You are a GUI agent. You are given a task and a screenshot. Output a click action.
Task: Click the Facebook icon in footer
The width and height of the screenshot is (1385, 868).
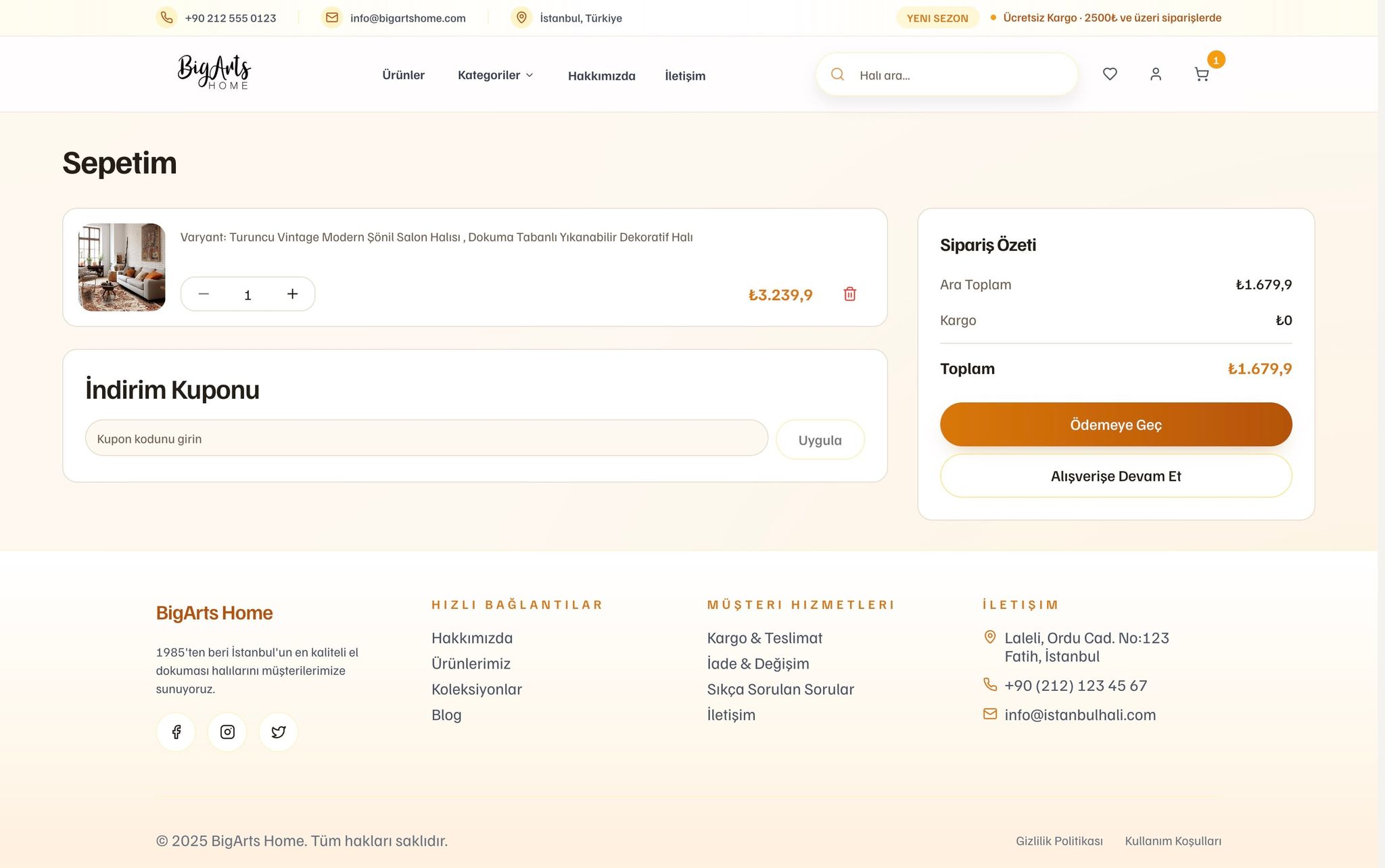point(176,732)
